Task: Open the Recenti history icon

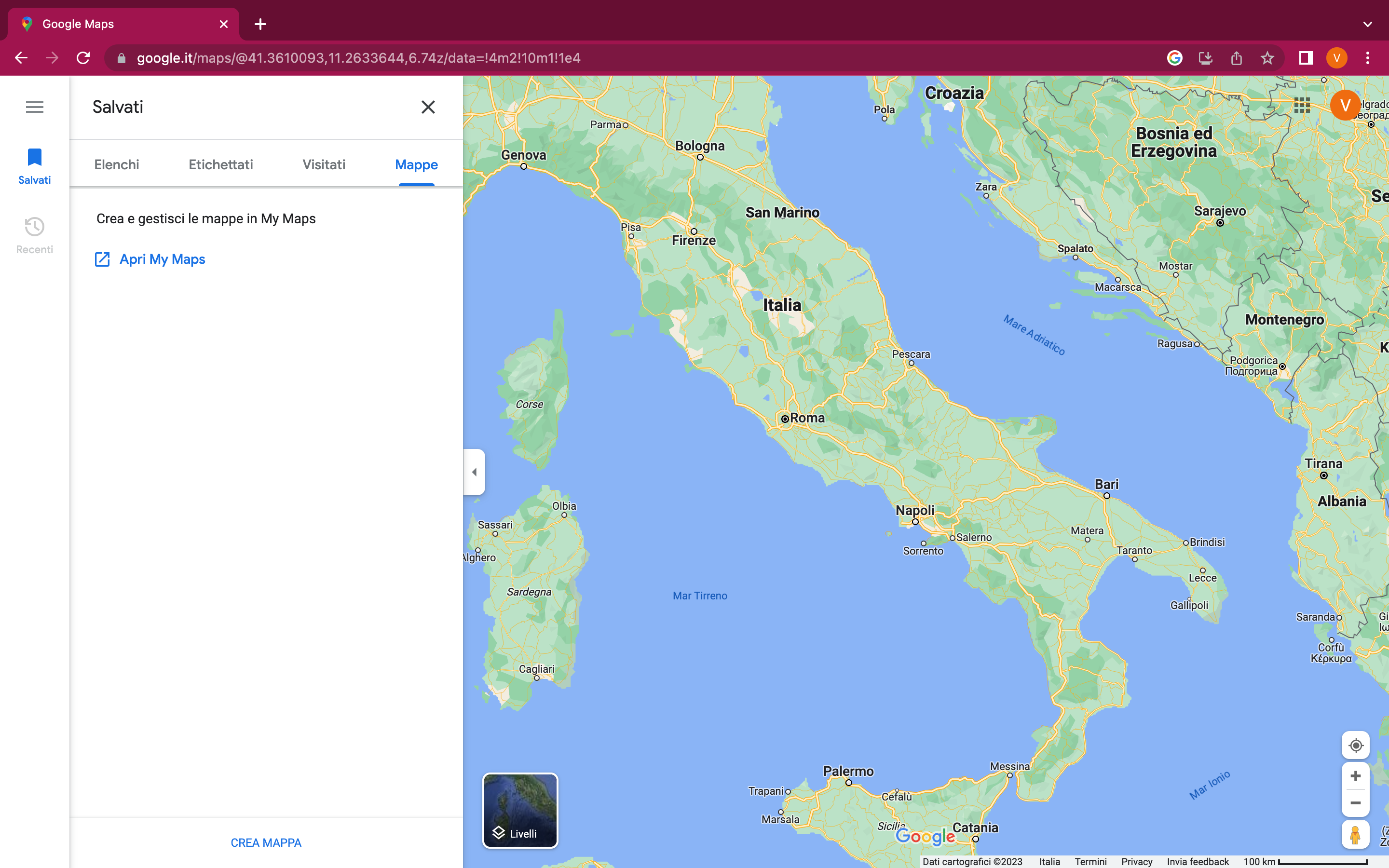Action: pyautogui.click(x=34, y=227)
